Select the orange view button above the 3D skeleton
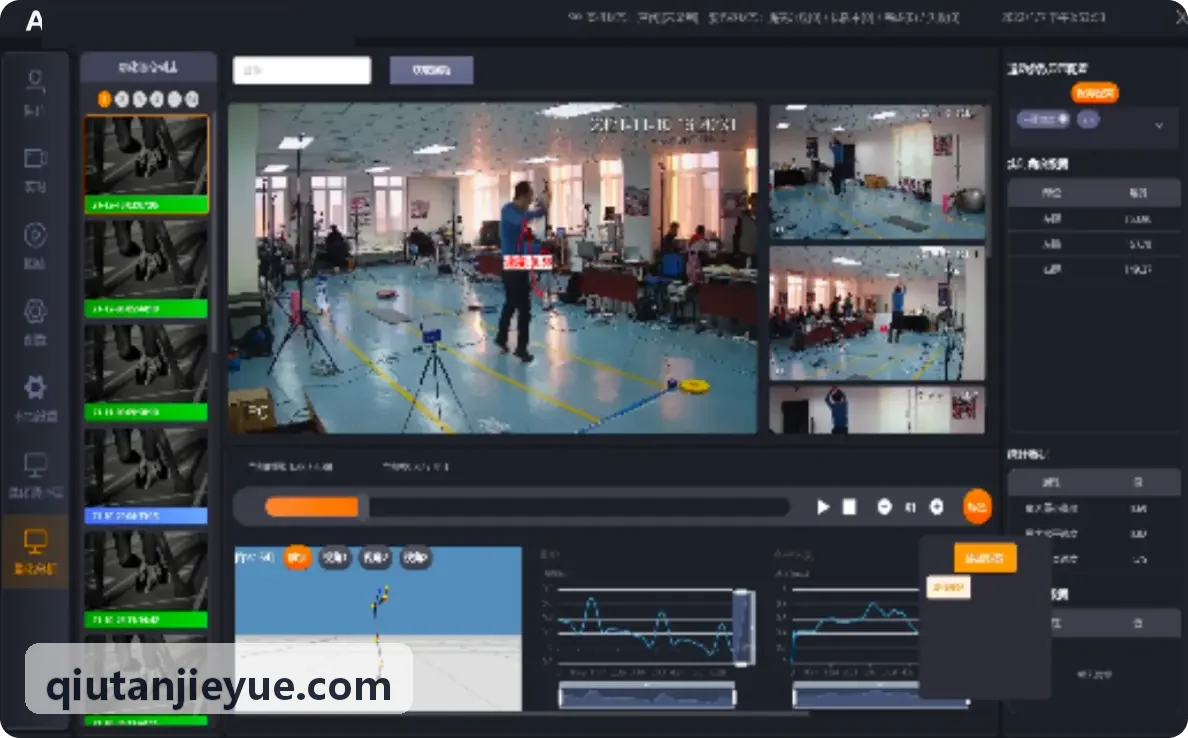 click(298, 558)
